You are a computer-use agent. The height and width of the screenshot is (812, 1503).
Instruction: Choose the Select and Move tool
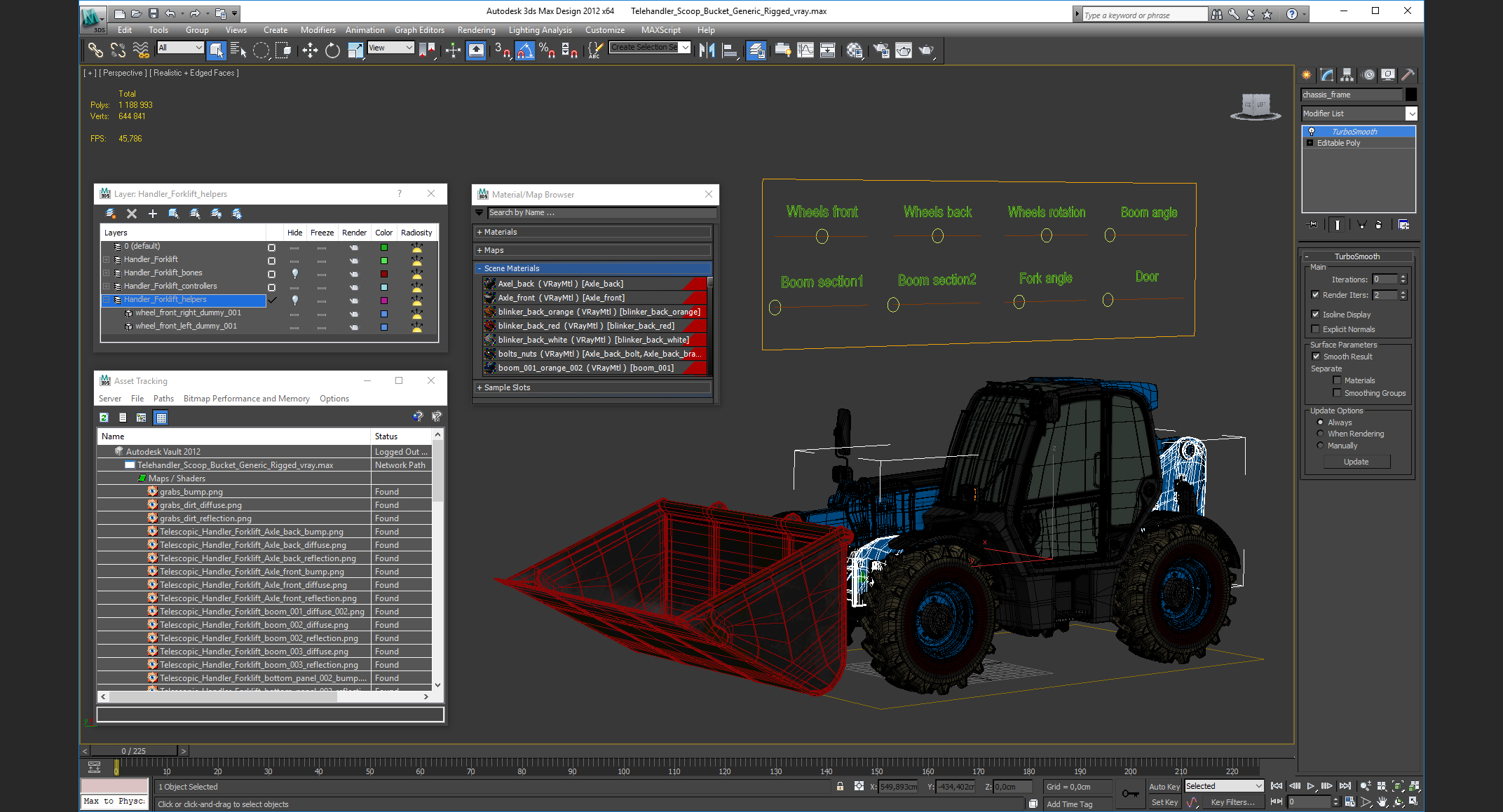tap(309, 50)
